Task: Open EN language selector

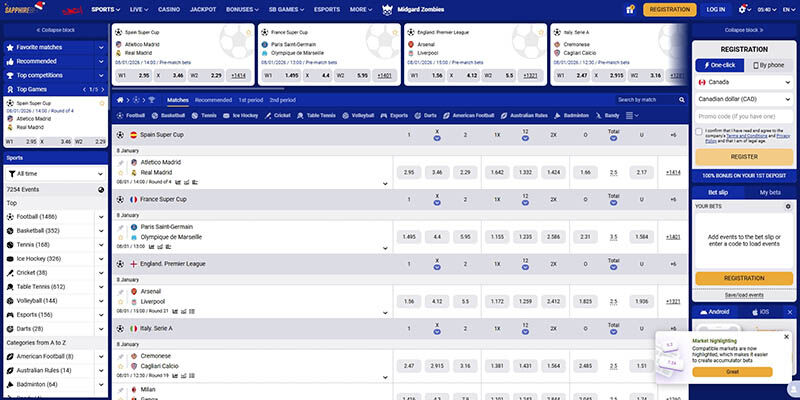Action: [788, 9]
